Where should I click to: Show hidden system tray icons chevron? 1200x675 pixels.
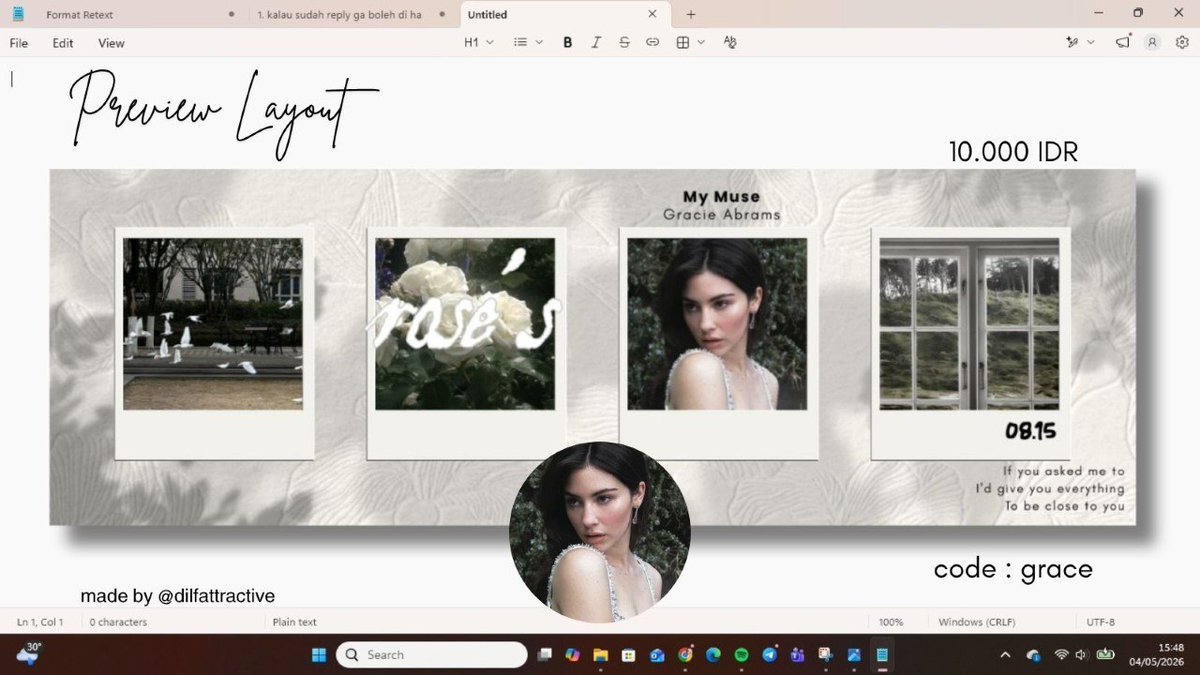(1005, 655)
